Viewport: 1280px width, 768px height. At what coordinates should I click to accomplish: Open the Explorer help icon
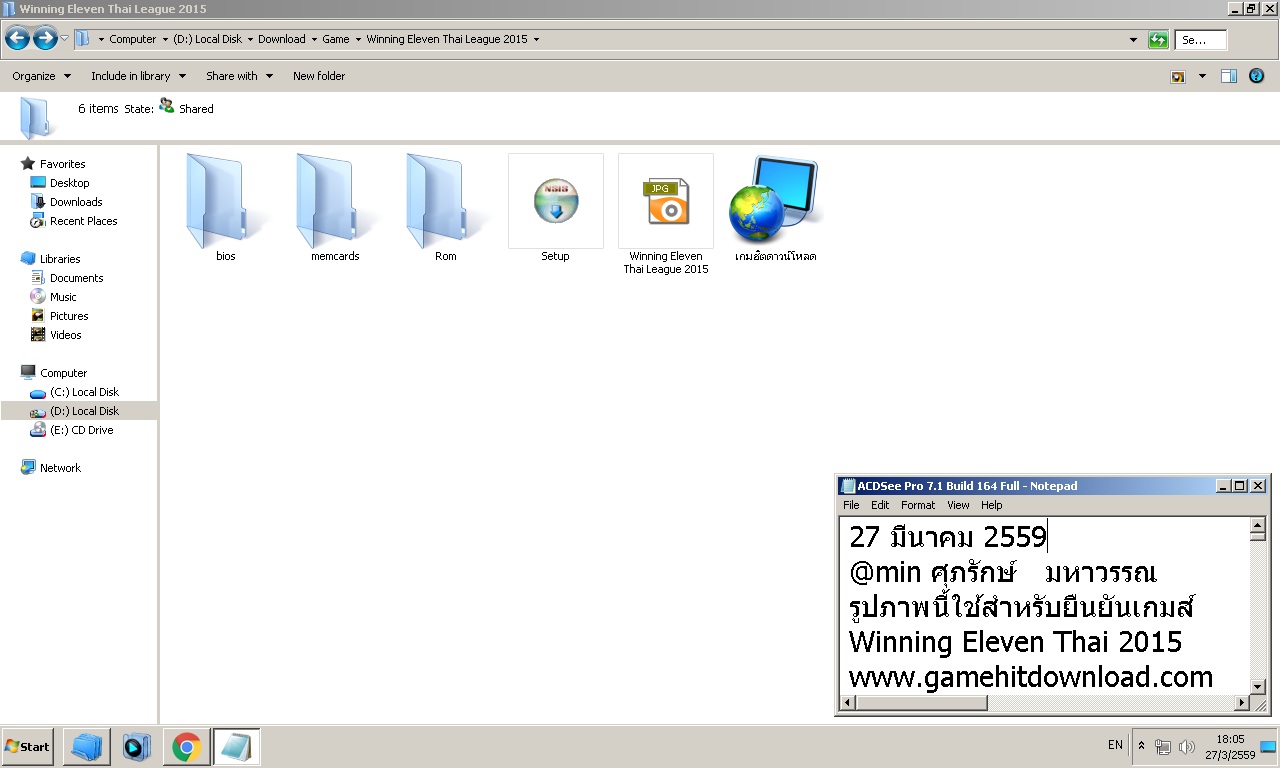coord(1257,76)
